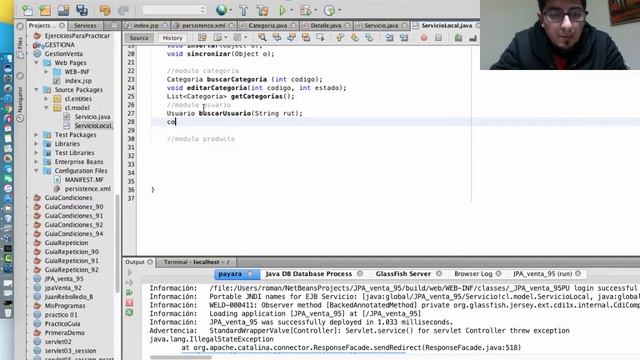The height and width of the screenshot is (360, 640).
Task: Switch to the Services panel tab
Action: pos(85,25)
